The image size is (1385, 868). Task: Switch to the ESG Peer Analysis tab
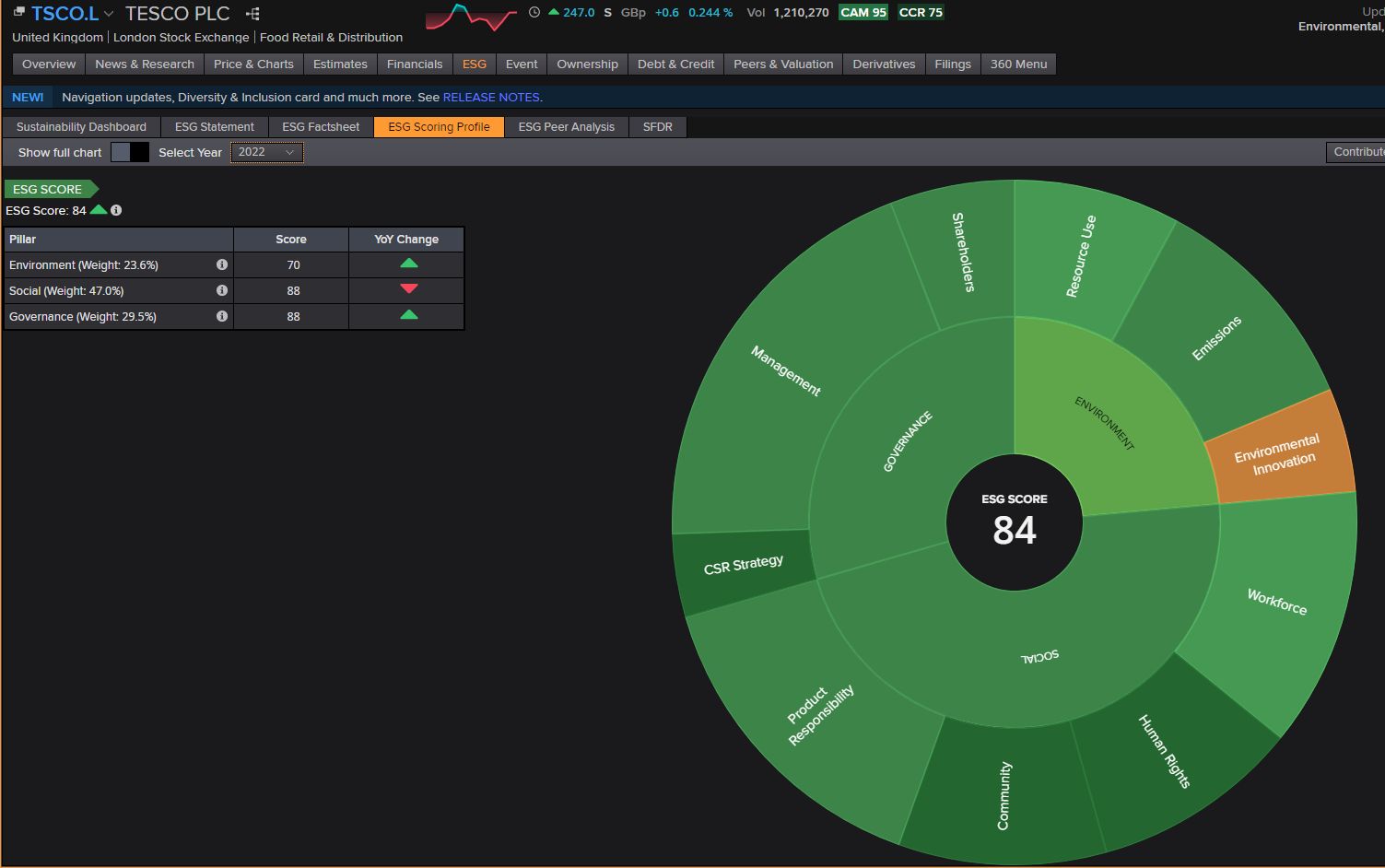point(566,127)
